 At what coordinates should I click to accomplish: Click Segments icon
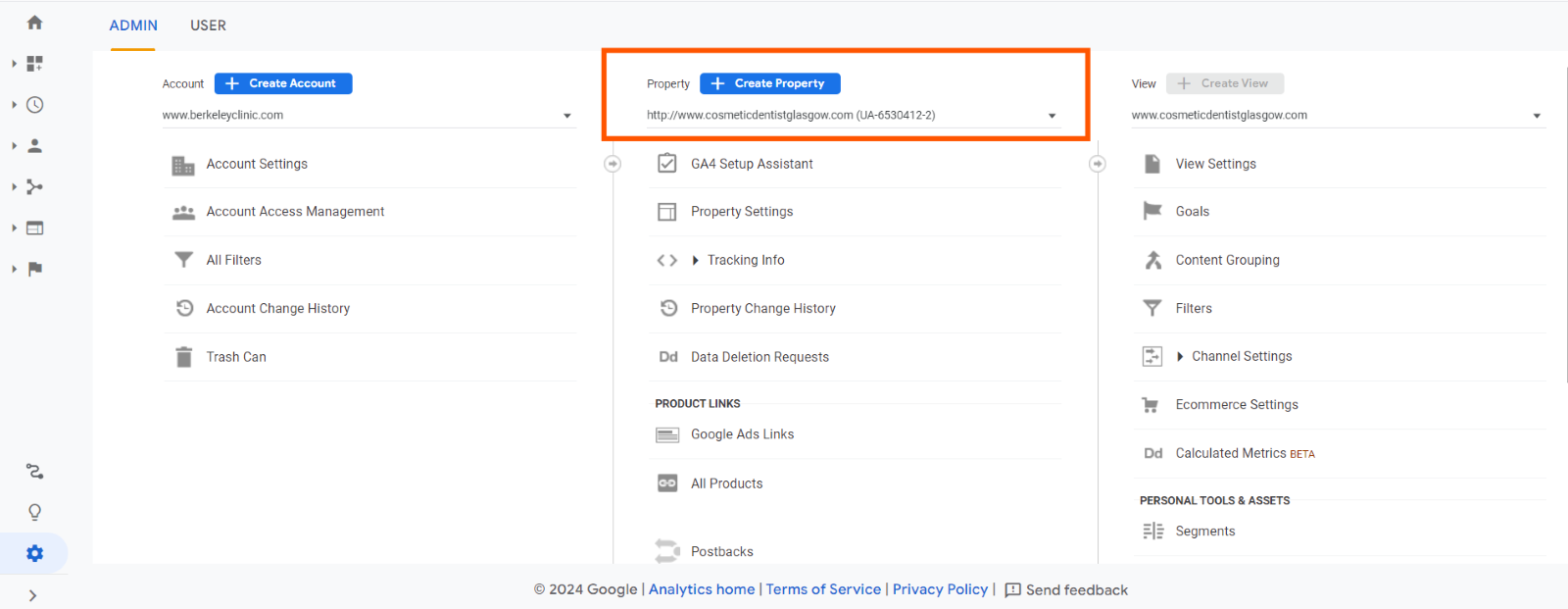pos(1152,531)
